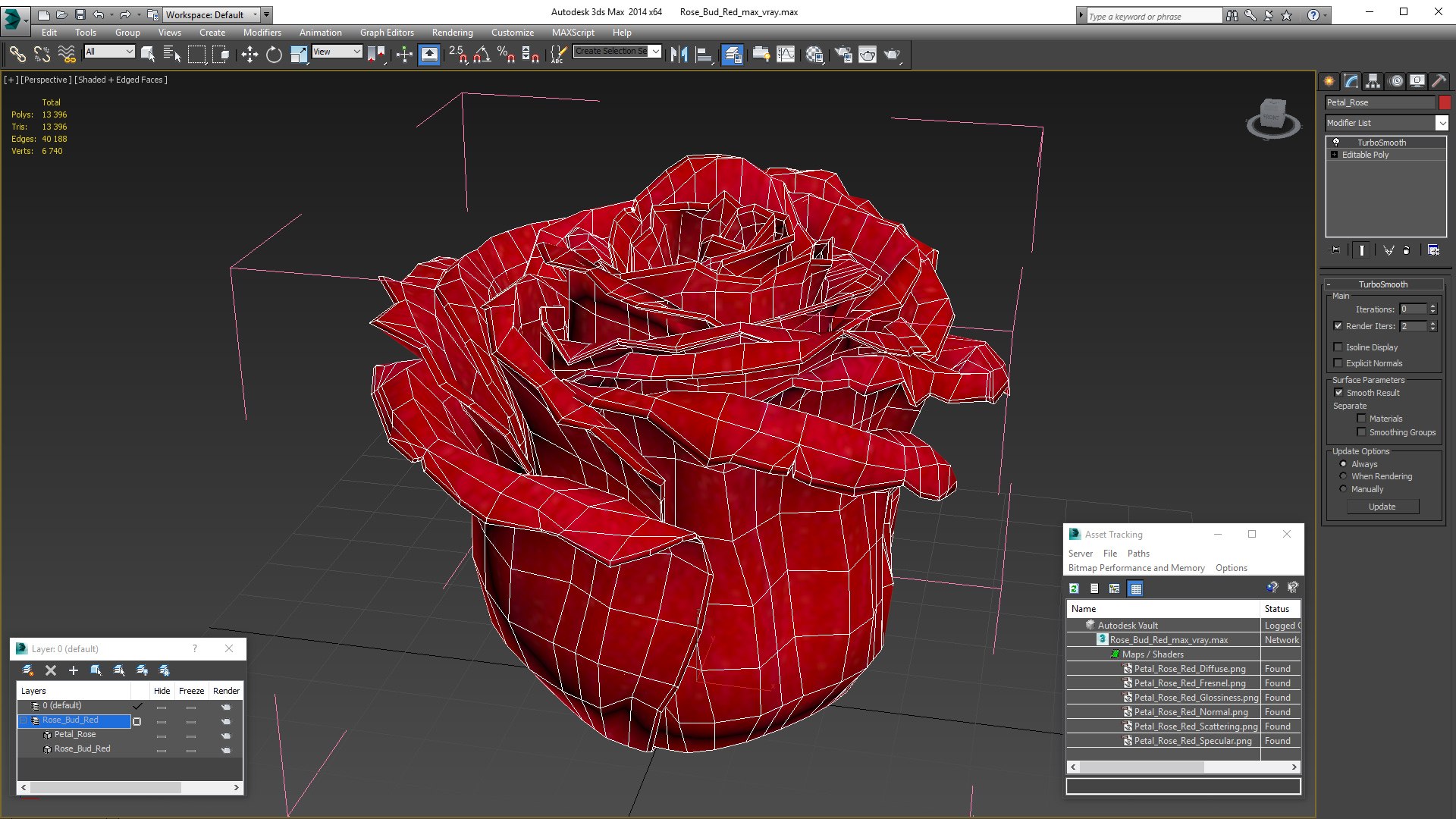Viewport: 1456px width, 819px height.
Task: Enable the Explicit Normals checkbox
Action: click(1338, 363)
